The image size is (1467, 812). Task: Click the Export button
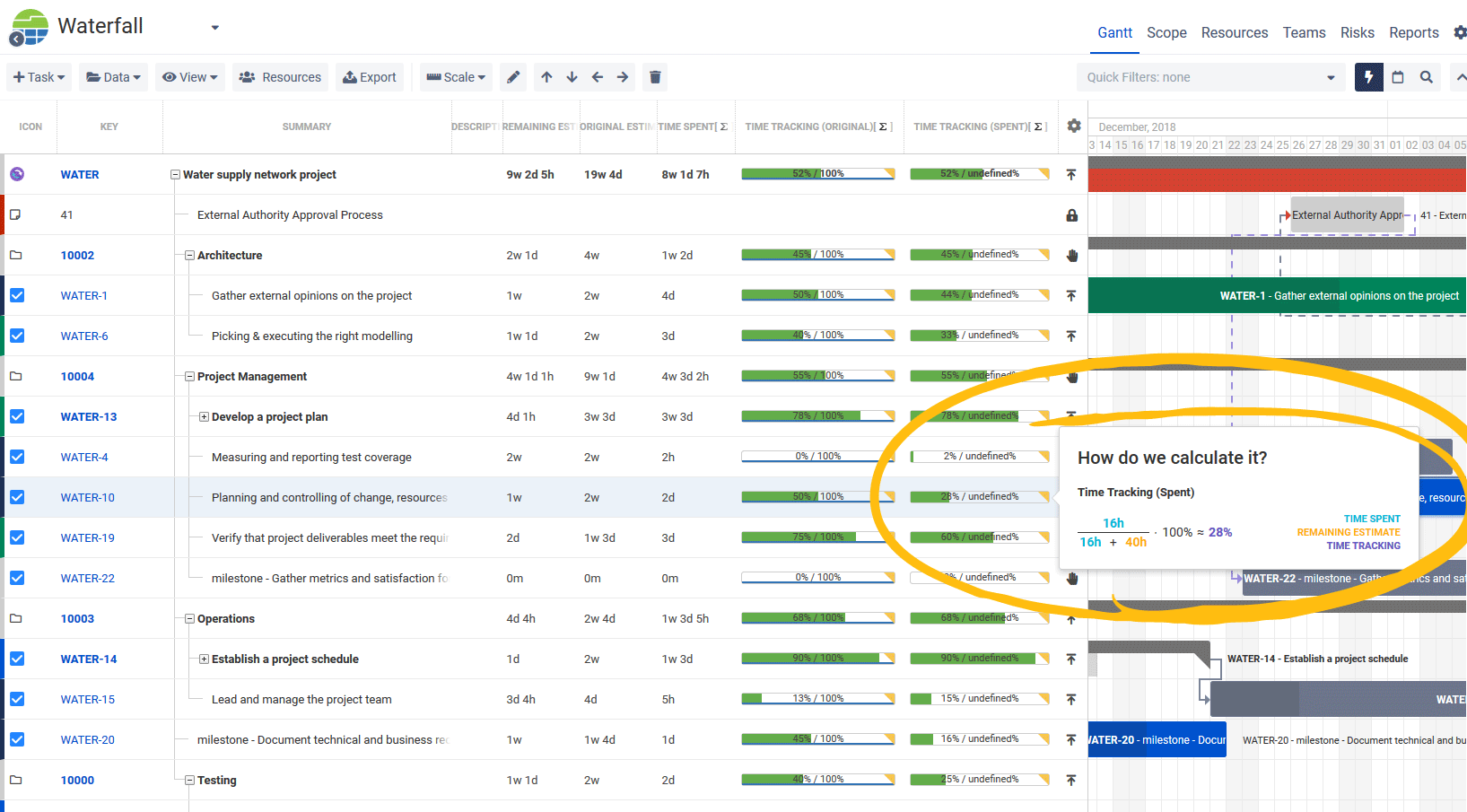[x=370, y=77]
